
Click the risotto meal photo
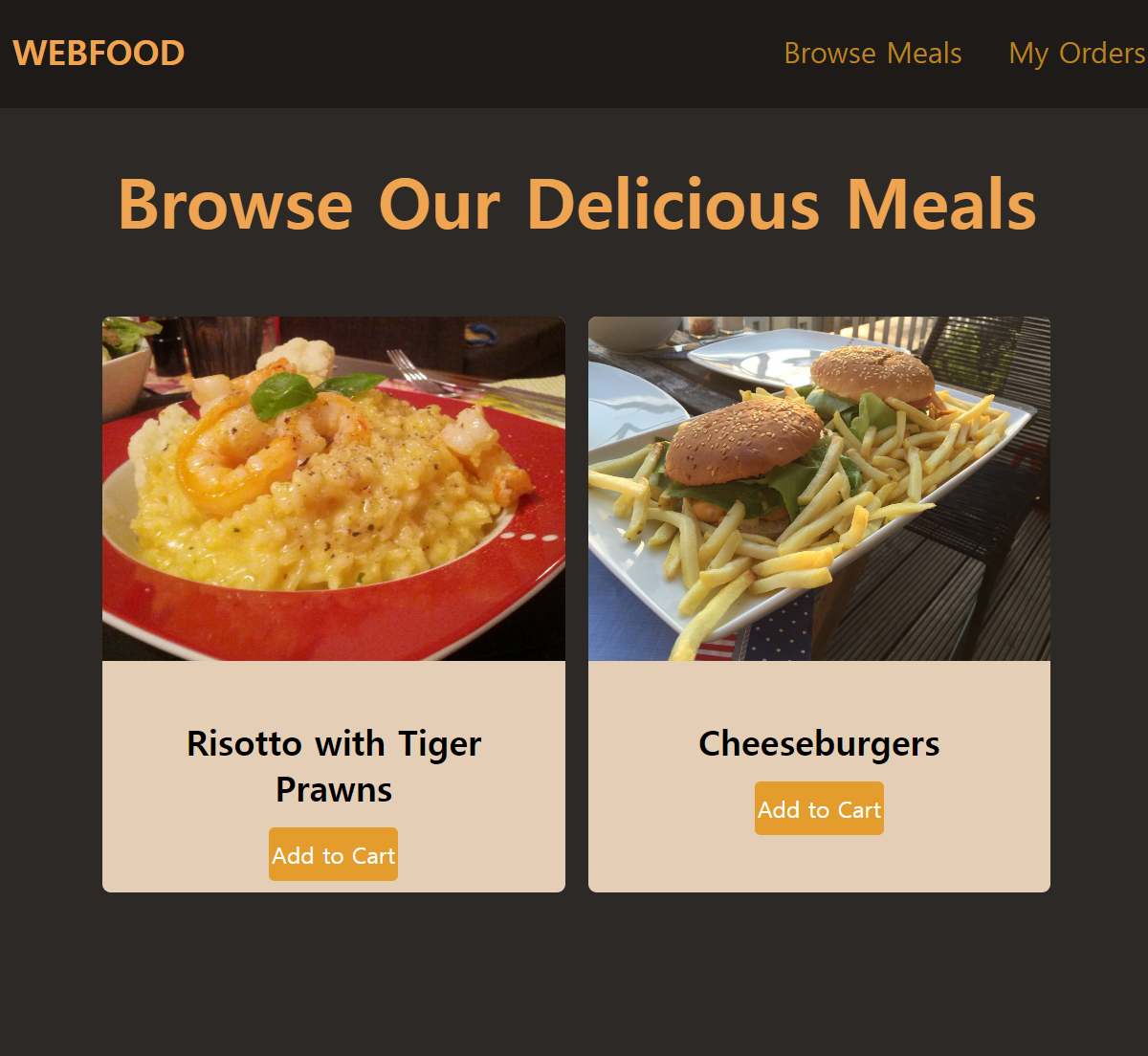[334, 489]
